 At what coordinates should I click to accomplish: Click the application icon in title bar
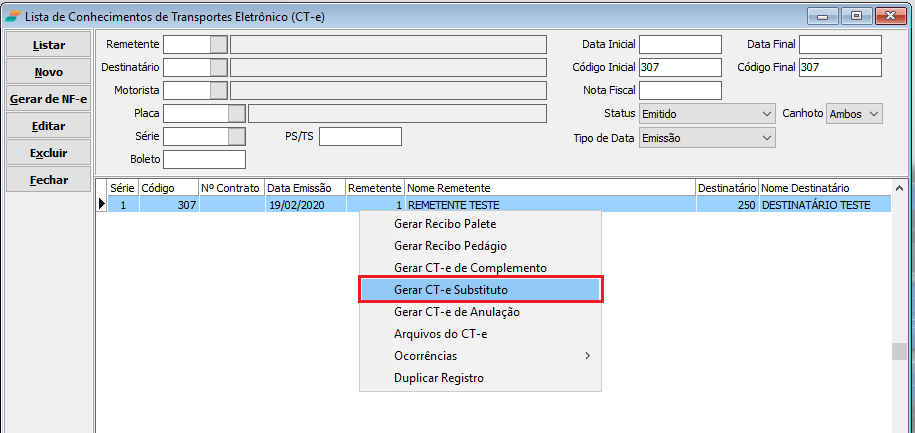point(11,17)
